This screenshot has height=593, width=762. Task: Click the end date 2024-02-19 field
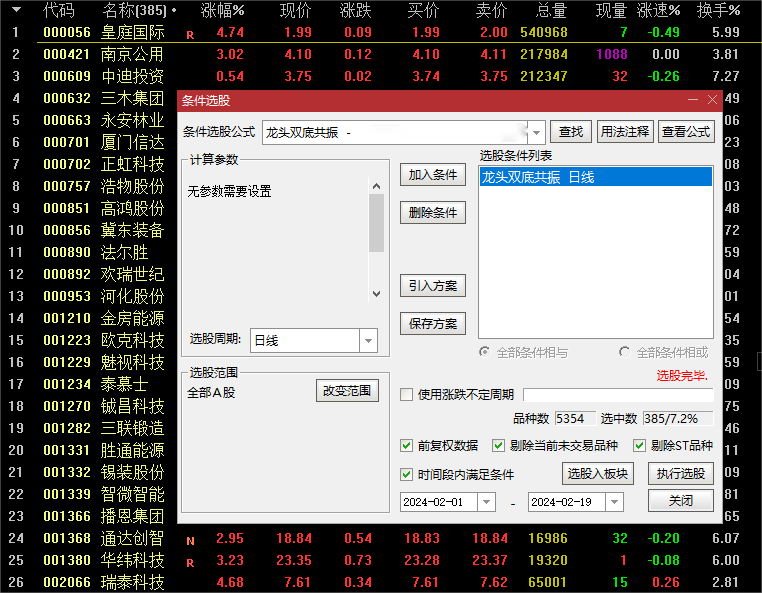click(x=567, y=502)
